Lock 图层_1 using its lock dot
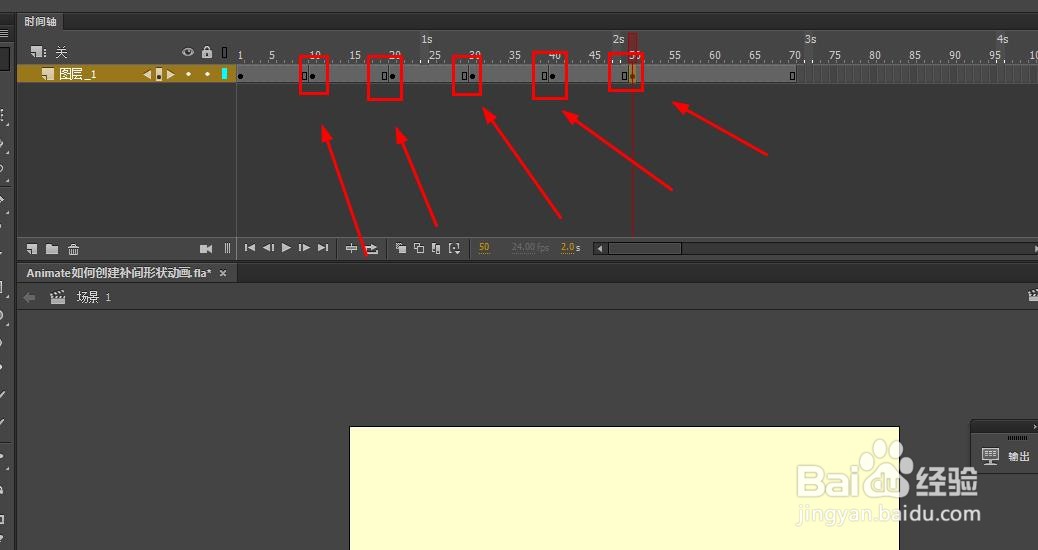1038x550 pixels. pos(207,74)
